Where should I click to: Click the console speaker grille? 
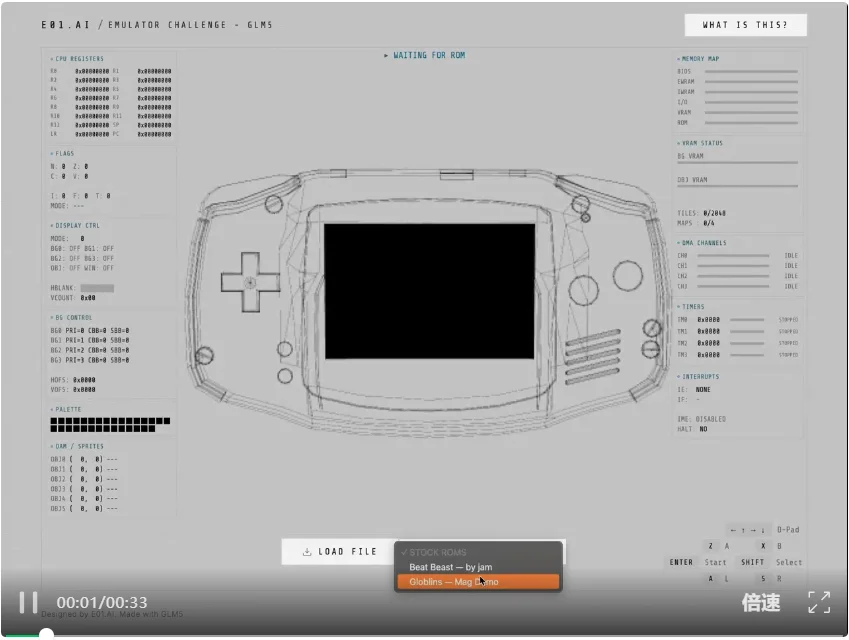coord(586,352)
